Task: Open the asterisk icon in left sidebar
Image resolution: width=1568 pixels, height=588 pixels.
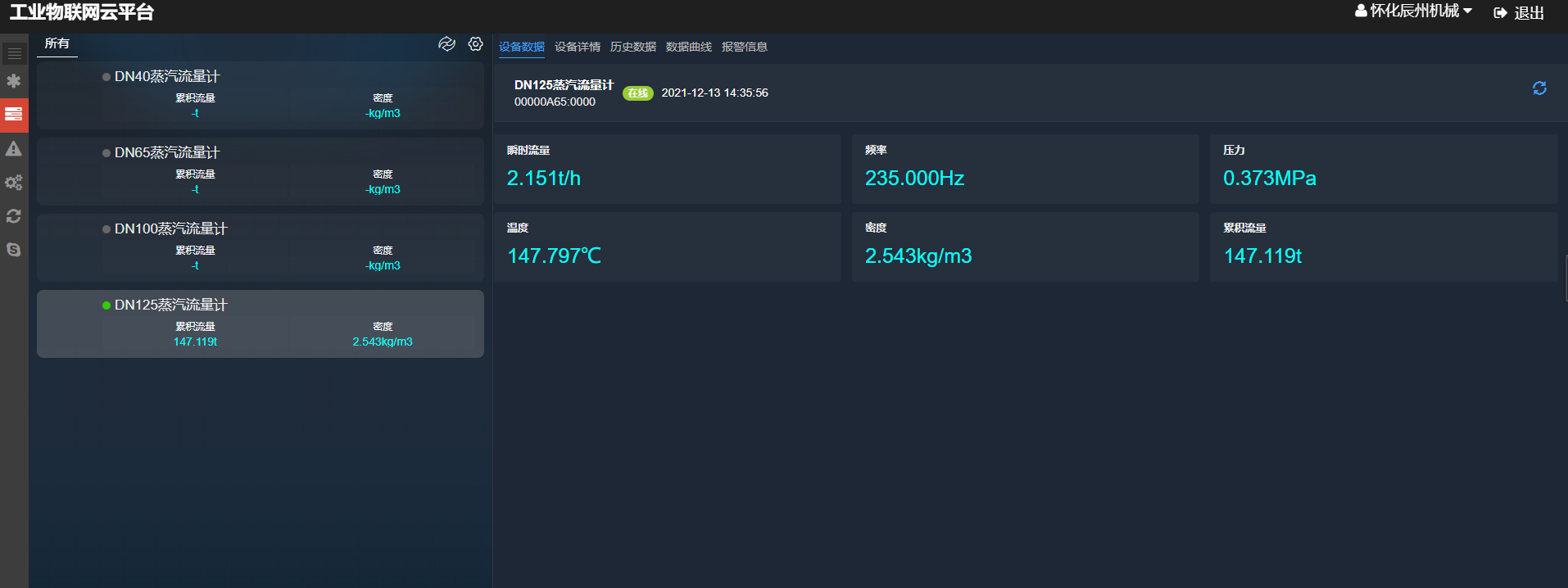Action: pyautogui.click(x=14, y=81)
